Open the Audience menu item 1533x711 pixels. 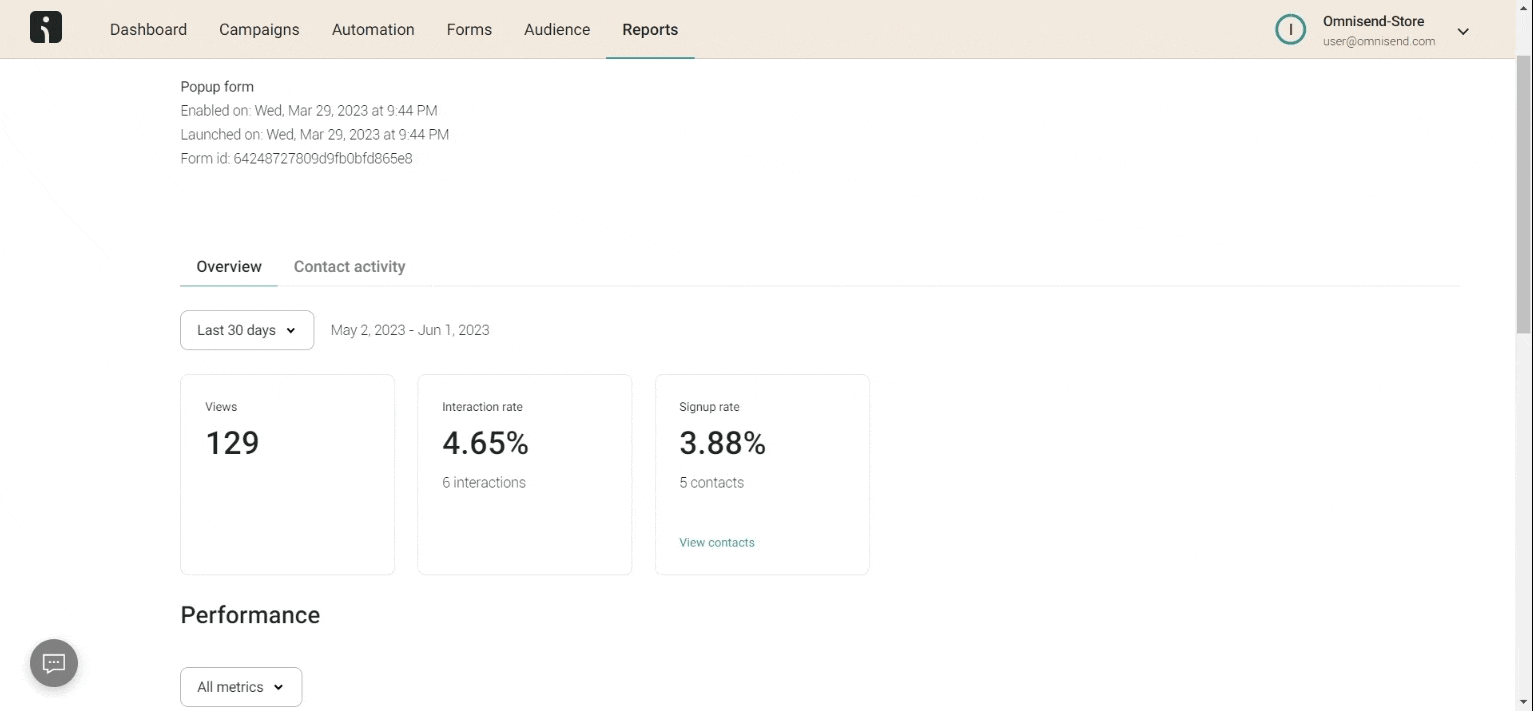pos(557,30)
